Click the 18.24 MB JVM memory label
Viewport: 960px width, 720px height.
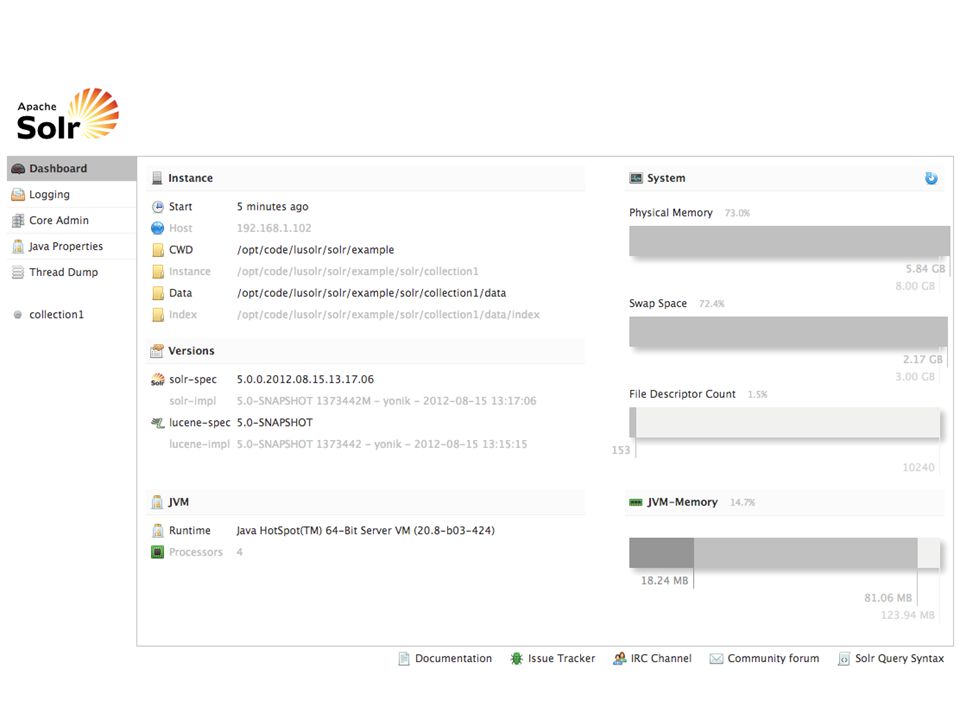[664, 580]
